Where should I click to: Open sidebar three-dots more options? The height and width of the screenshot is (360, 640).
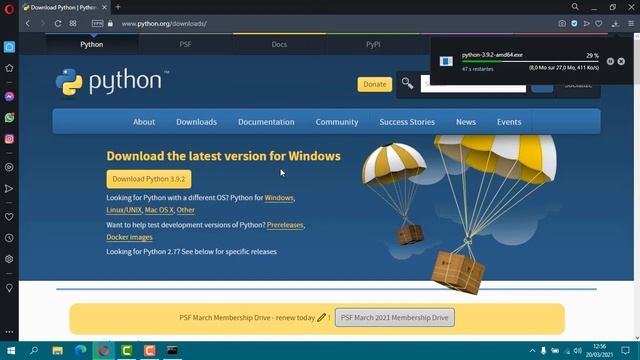click(x=9, y=332)
